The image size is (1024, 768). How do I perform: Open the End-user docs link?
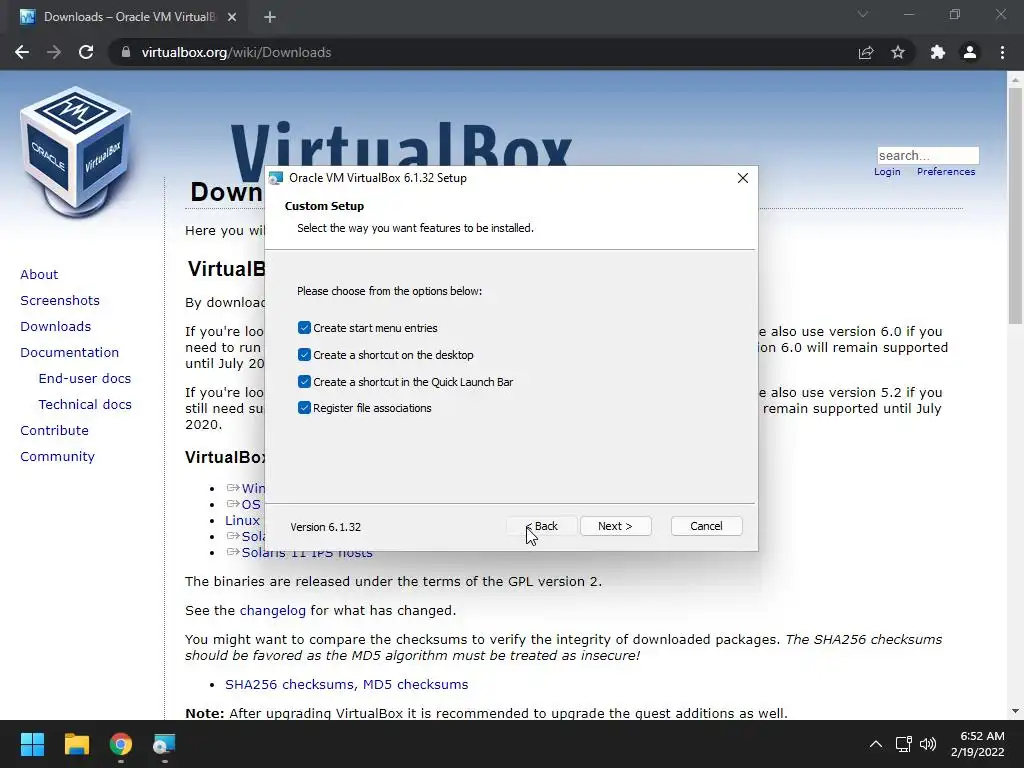85,379
